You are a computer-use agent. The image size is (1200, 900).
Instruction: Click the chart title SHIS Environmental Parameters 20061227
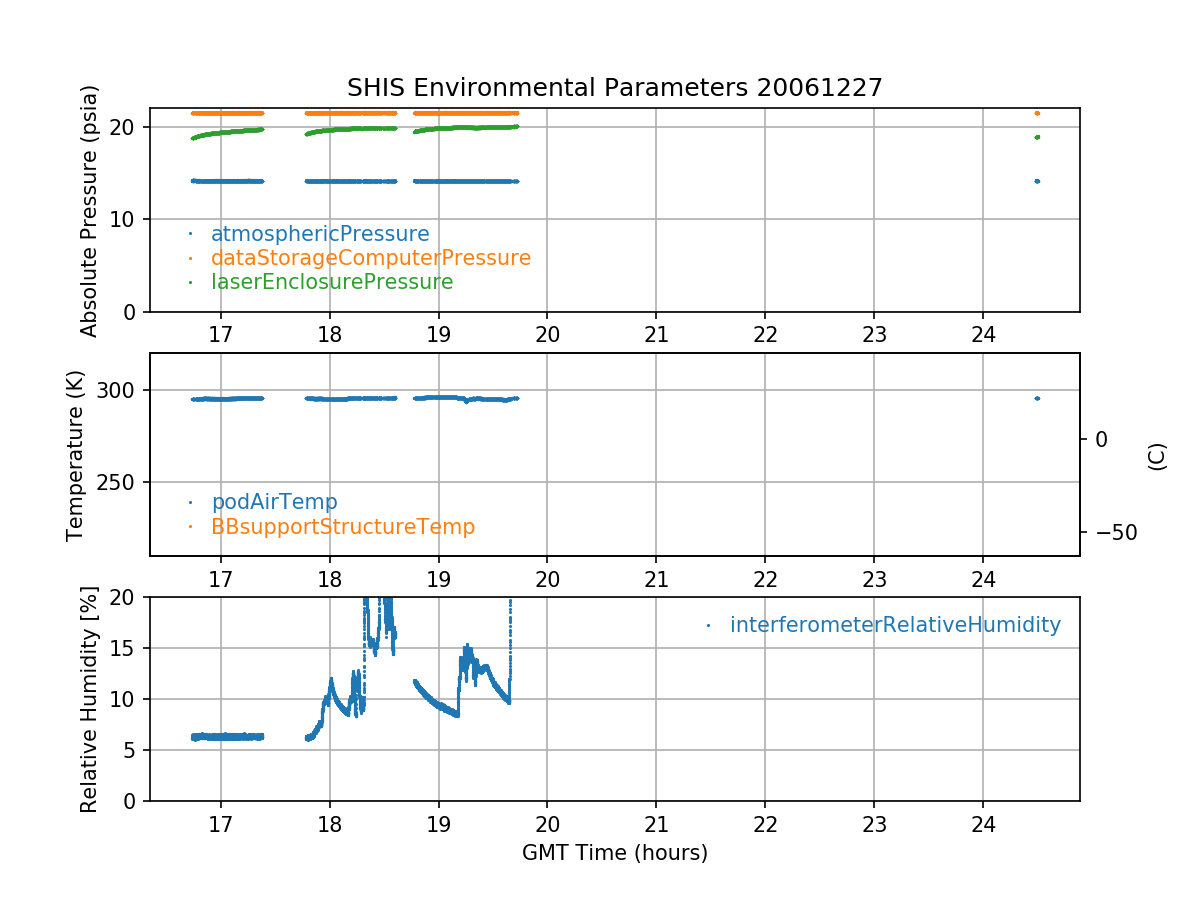[614, 88]
